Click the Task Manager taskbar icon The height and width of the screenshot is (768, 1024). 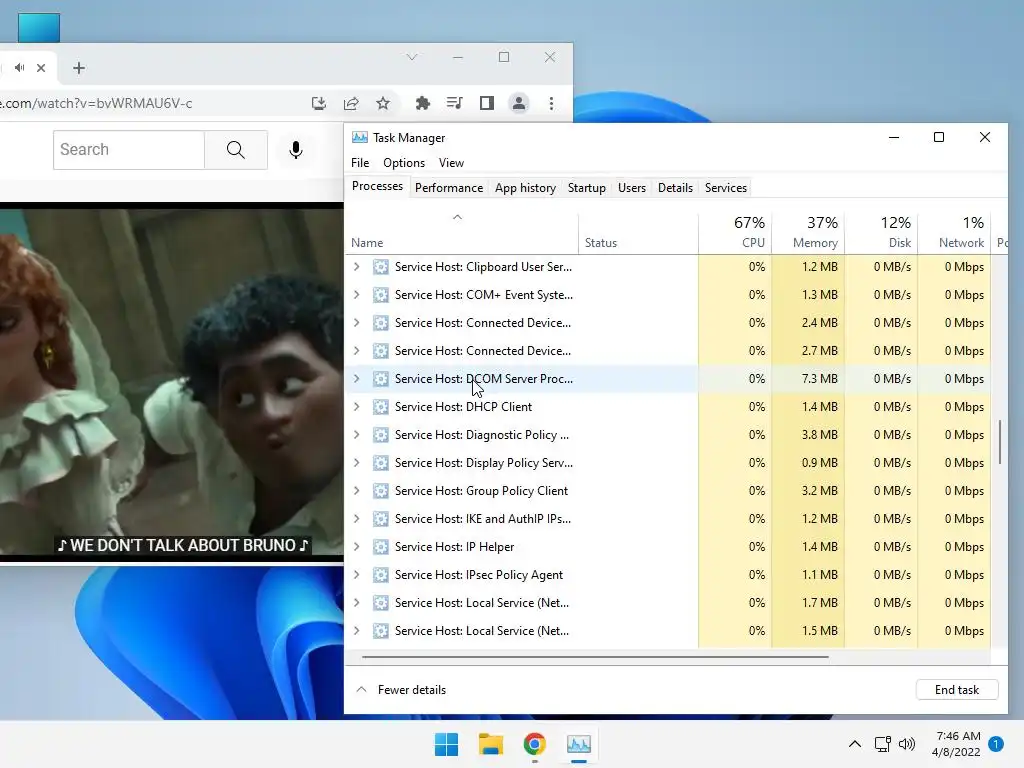coord(579,744)
